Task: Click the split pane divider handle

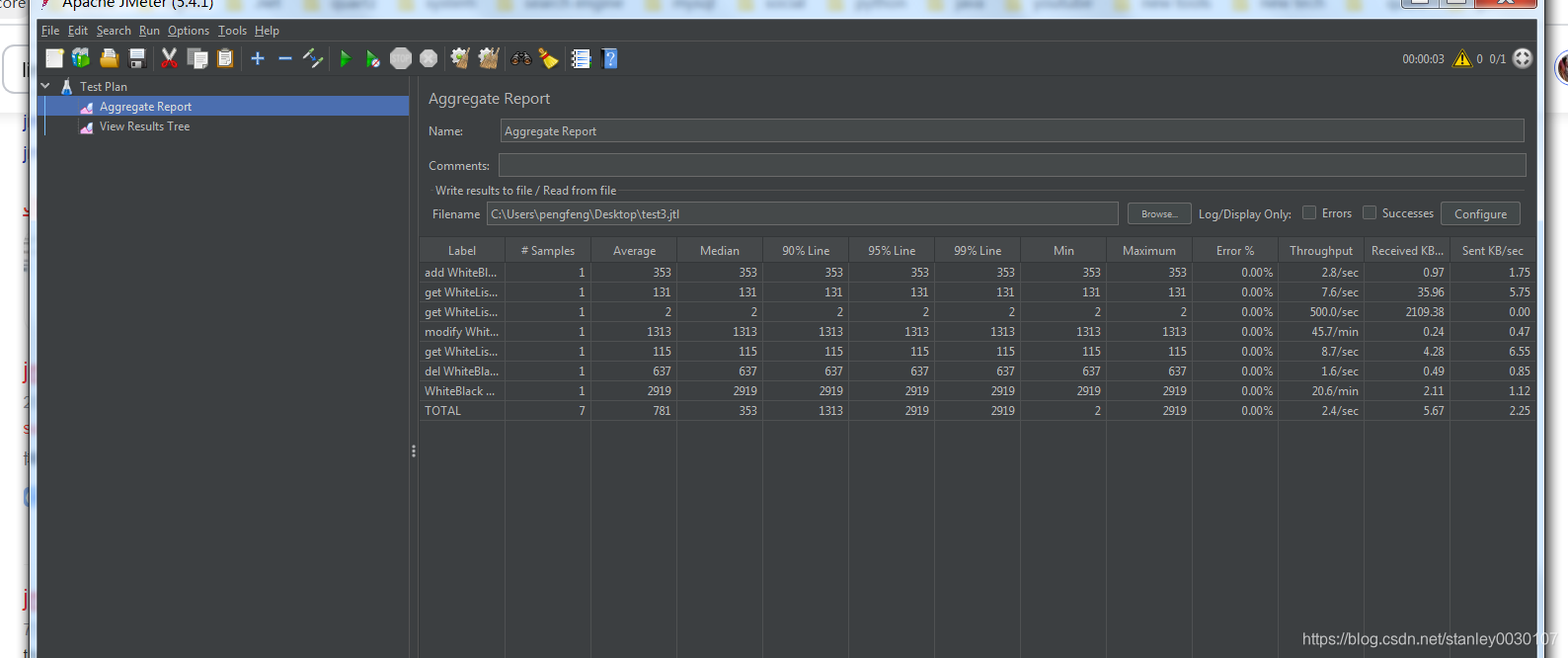Action: pyautogui.click(x=413, y=451)
